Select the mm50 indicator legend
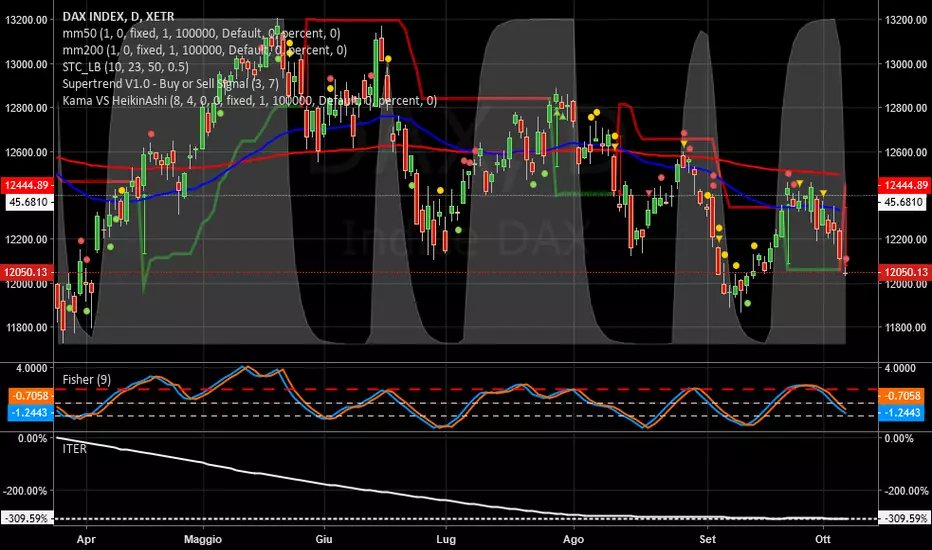 (x=201, y=33)
